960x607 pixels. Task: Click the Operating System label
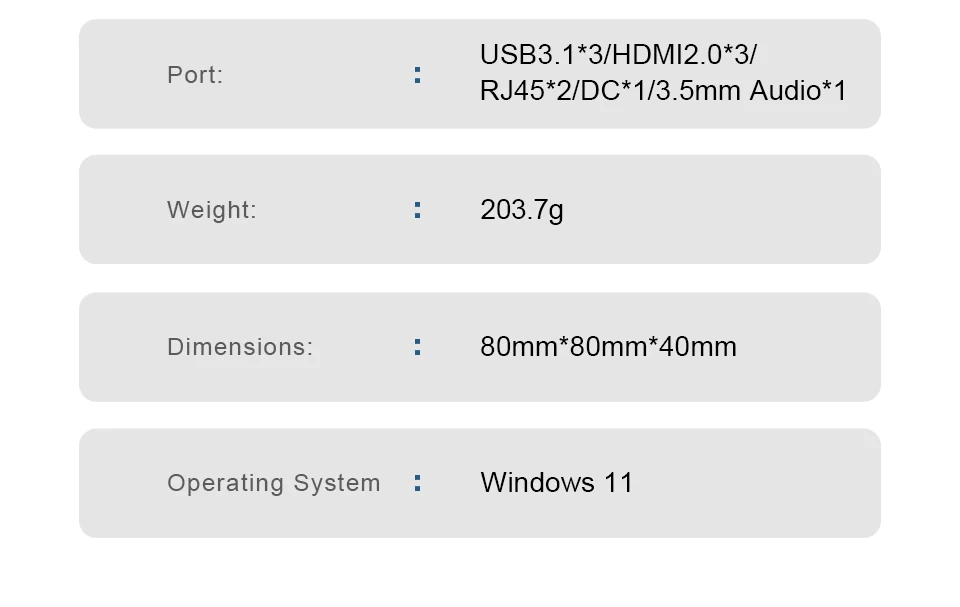[x=274, y=483]
